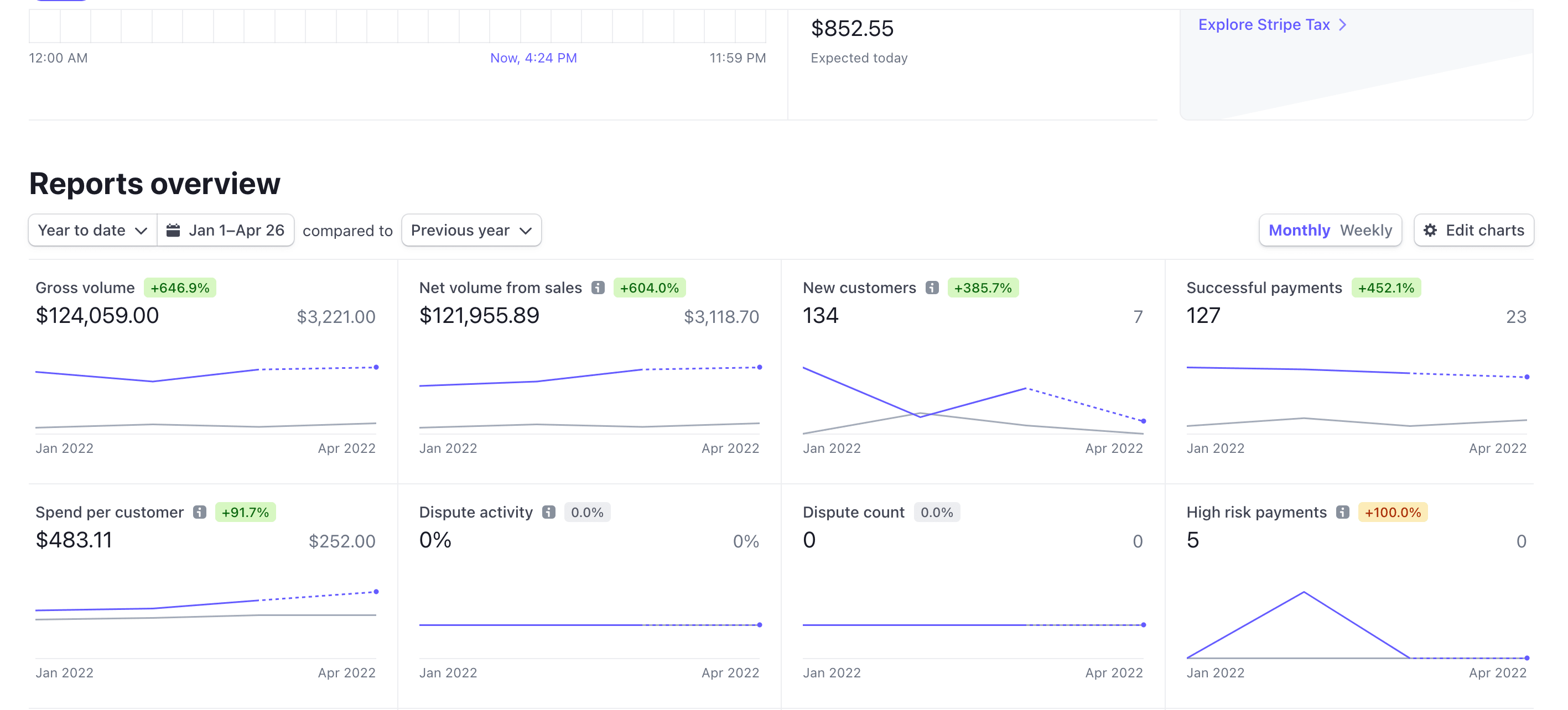Select Monthly chart granularity
The image size is (1568, 710).
[1299, 231]
